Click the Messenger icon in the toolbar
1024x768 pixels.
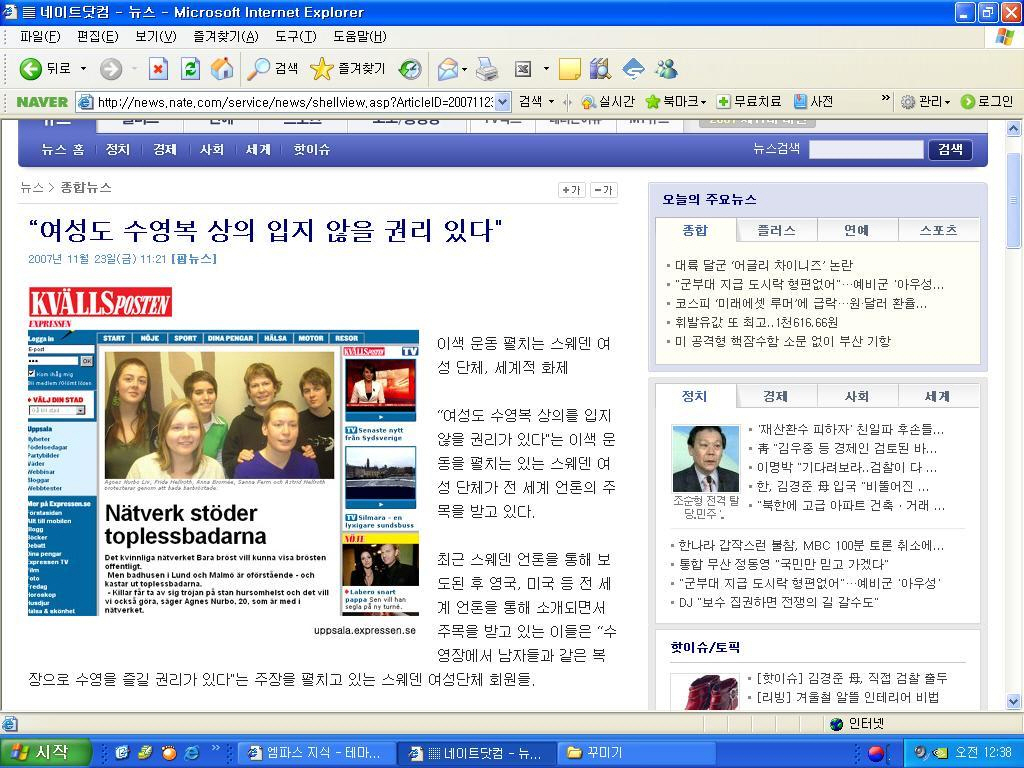(x=666, y=68)
